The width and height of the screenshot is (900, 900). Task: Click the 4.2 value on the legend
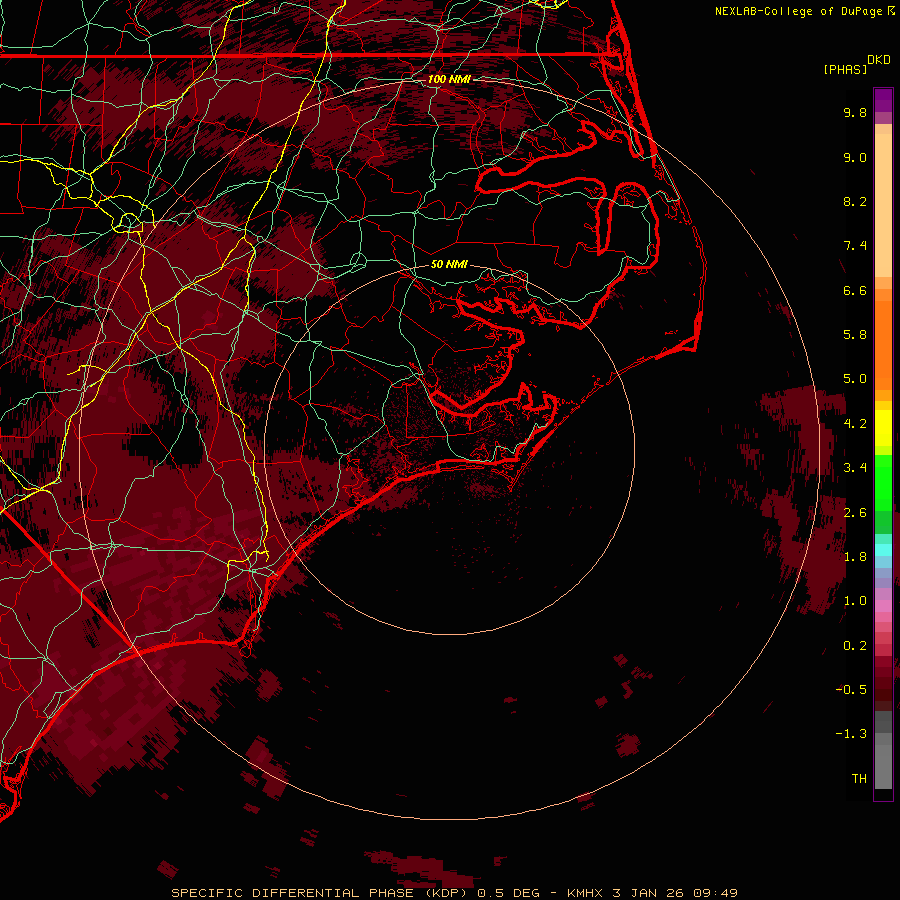pos(855,424)
